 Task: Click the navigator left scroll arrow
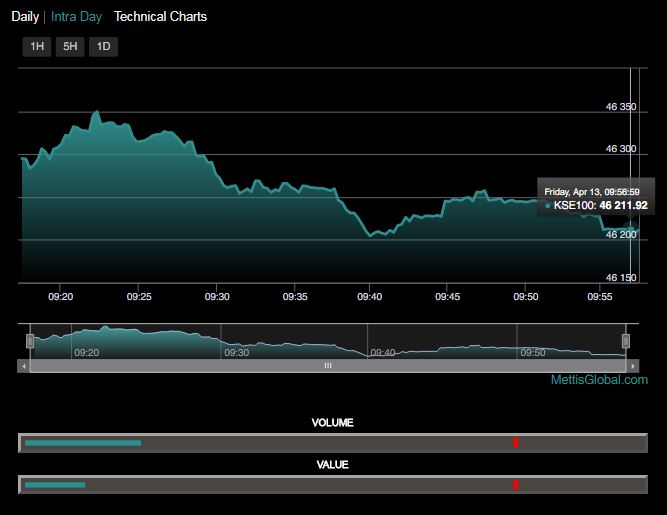click(24, 366)
